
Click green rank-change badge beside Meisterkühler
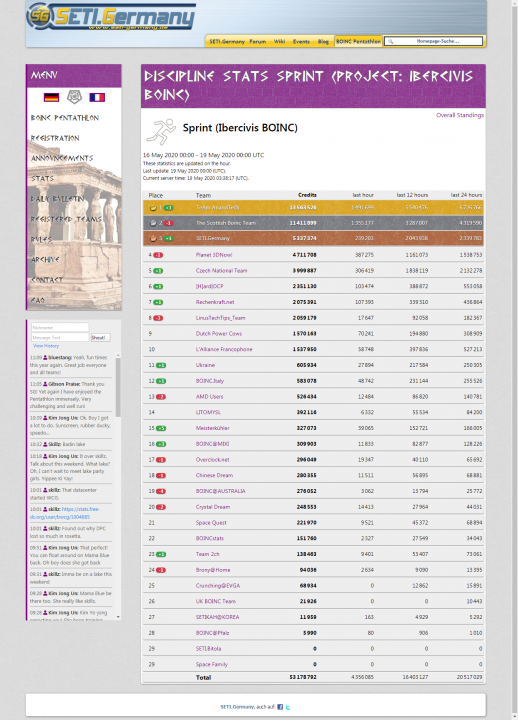(161, 428)
